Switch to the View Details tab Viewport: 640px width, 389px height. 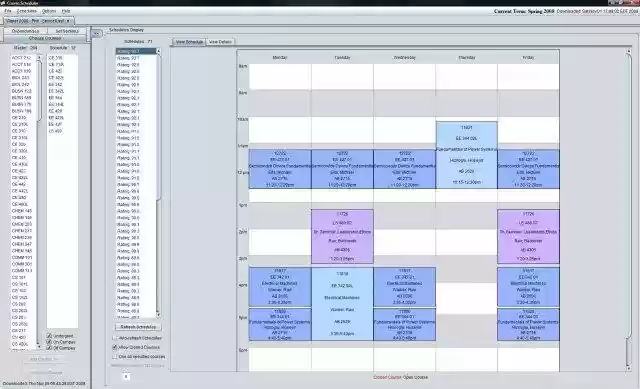pos(220,42)
